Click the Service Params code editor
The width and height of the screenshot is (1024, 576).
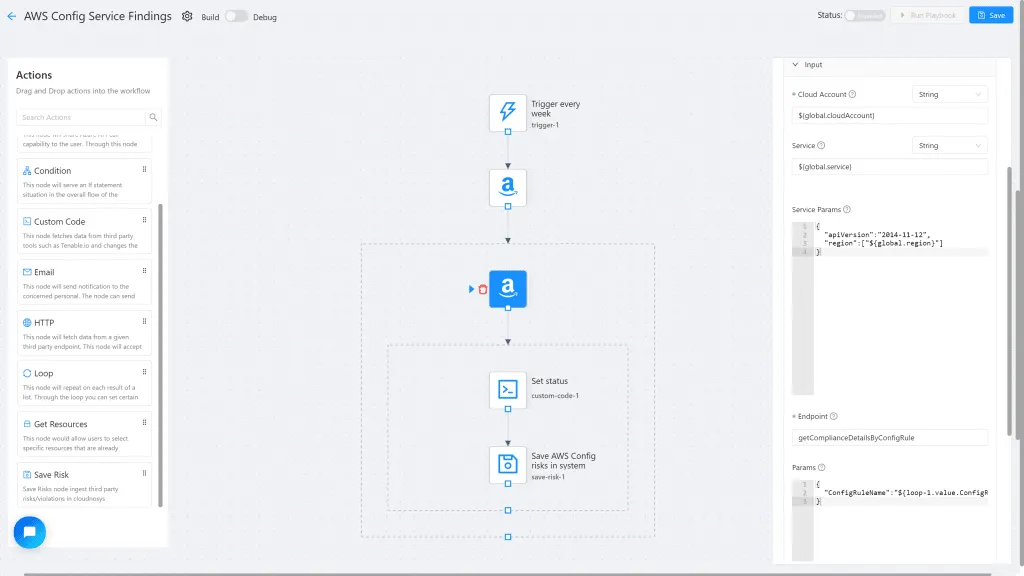coord(889,308)
